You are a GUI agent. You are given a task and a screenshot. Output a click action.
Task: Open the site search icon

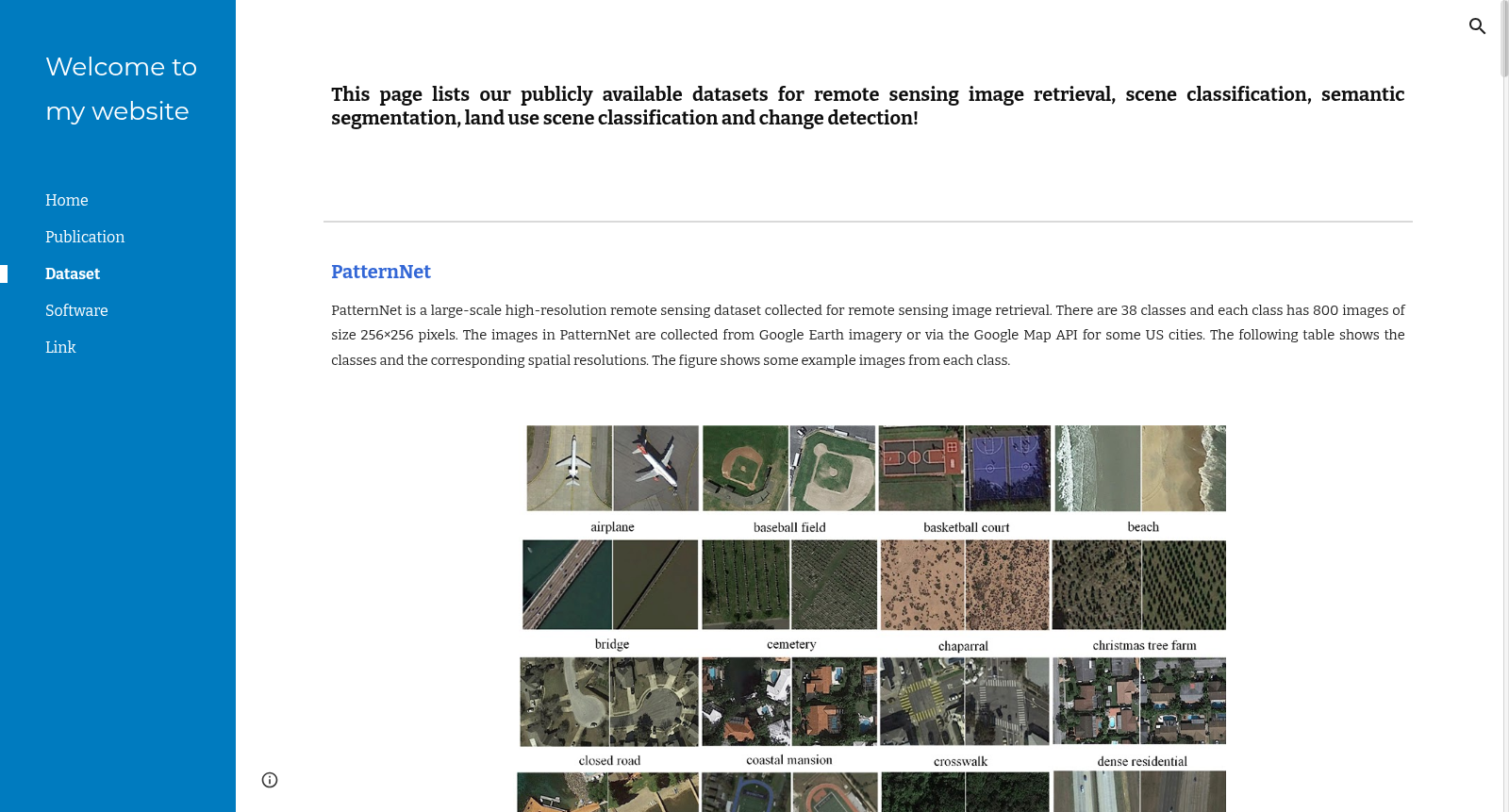[1477, 26]
